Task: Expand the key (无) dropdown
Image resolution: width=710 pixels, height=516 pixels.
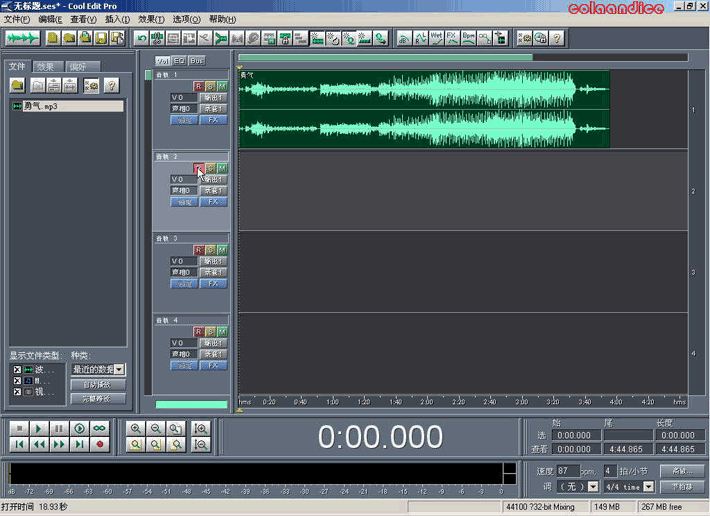Action: pyautogui.click(x=593, y=487)
